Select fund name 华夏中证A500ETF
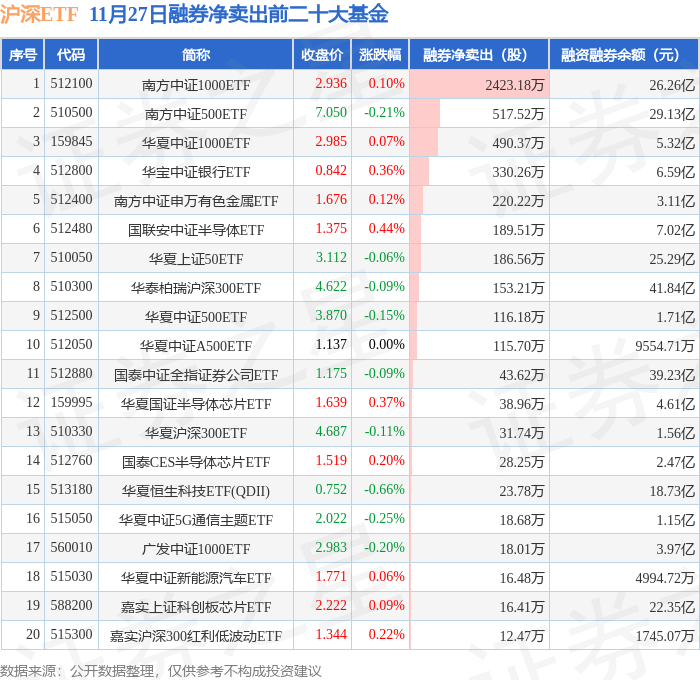This screenshot has height=680, width=700. point(196,346)
